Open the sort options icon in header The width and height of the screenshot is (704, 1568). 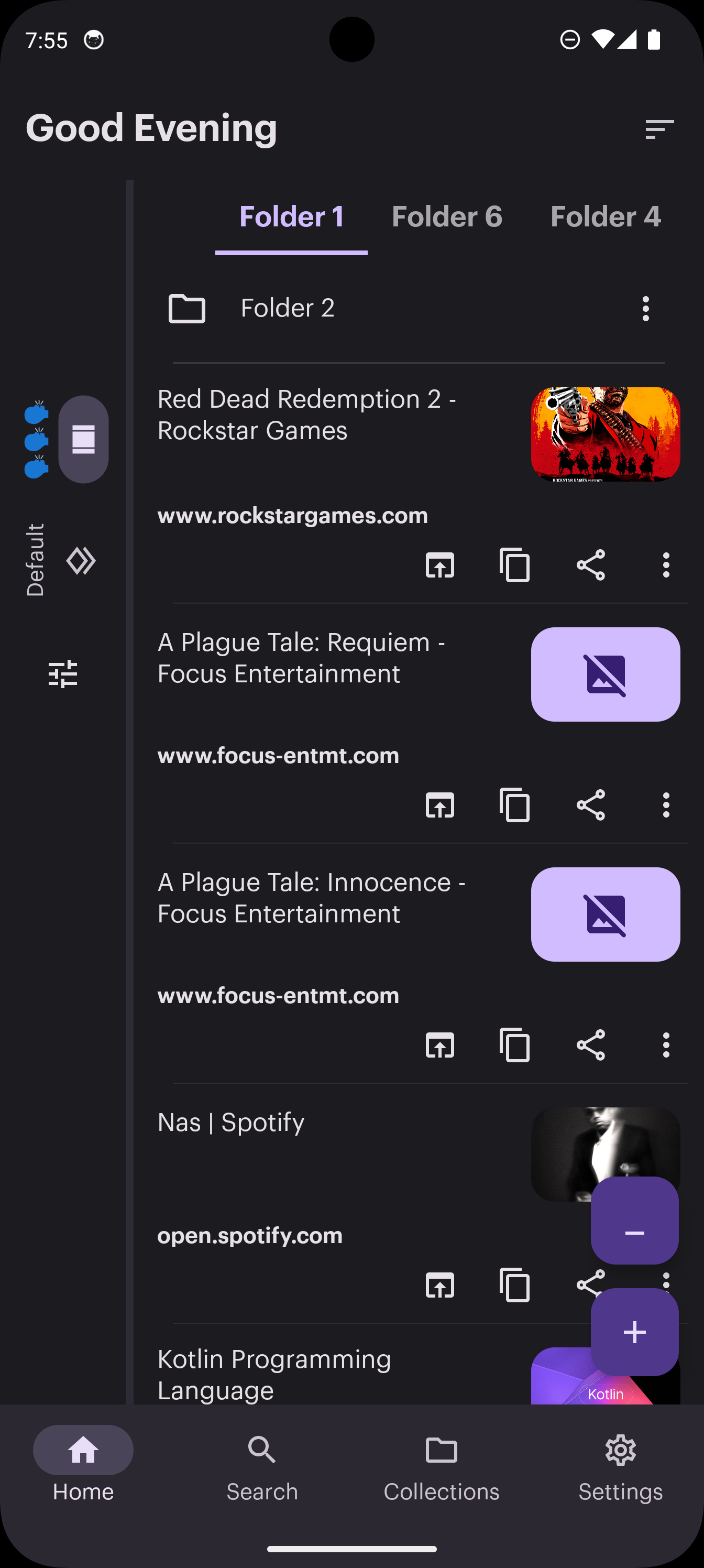pyautogui.click(x=659, y=129)
